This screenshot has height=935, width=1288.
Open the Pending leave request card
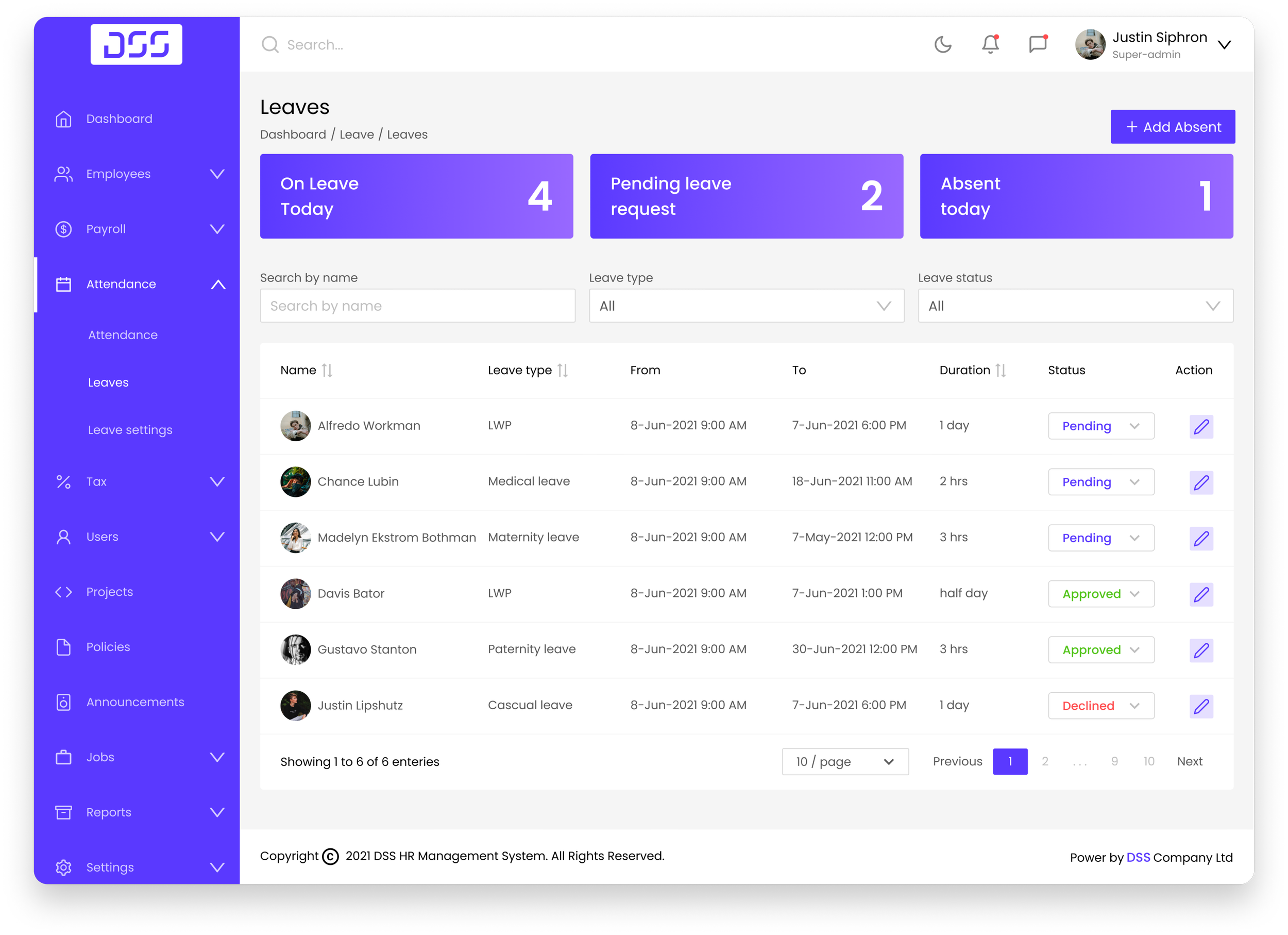click(746, 196)
